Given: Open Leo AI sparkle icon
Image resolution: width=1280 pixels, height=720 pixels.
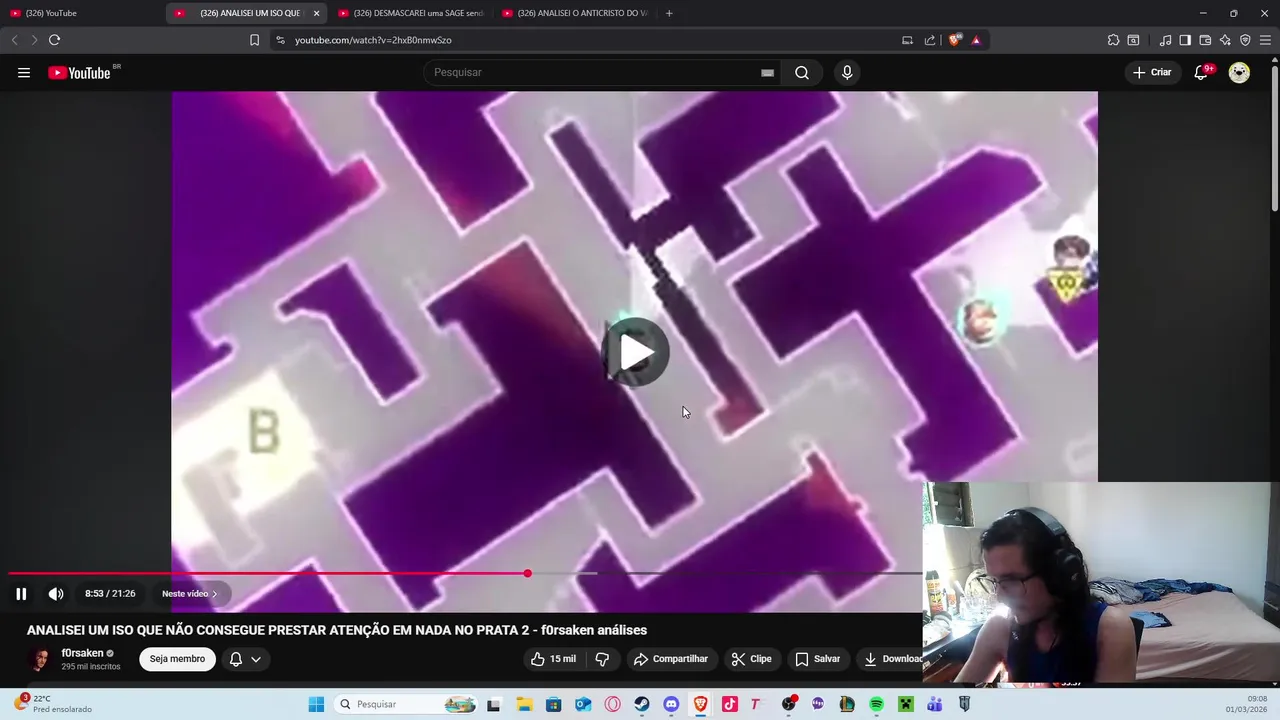Looking at the screenshot, I should click(1225, 40).
